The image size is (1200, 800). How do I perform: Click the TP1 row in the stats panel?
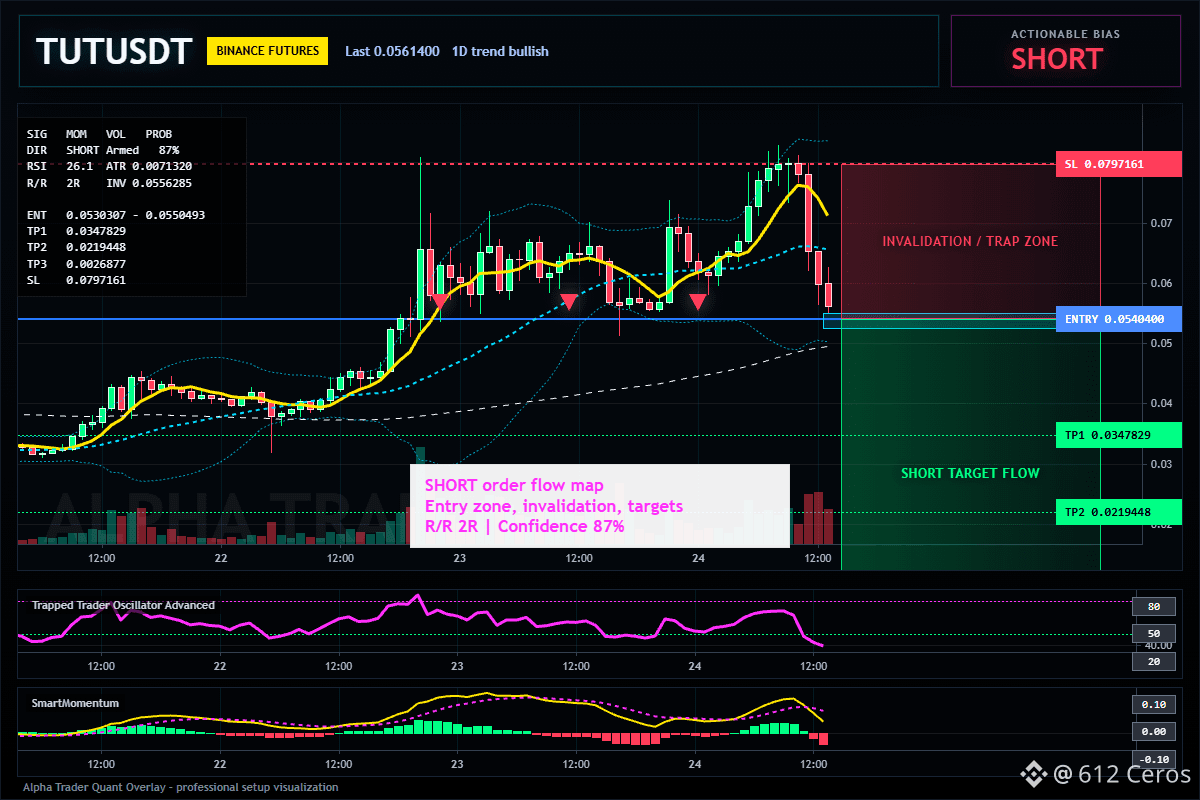coord(76,231)
